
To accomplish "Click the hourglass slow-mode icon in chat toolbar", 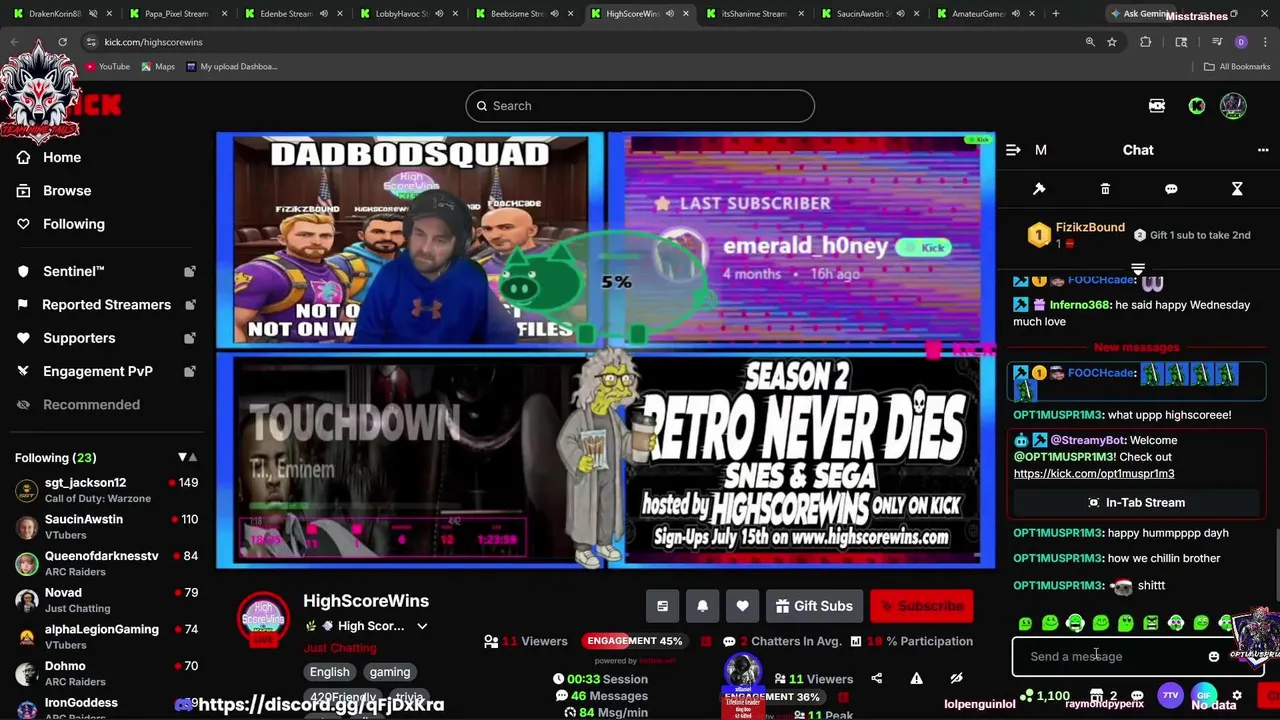I will coord(1237,189).
